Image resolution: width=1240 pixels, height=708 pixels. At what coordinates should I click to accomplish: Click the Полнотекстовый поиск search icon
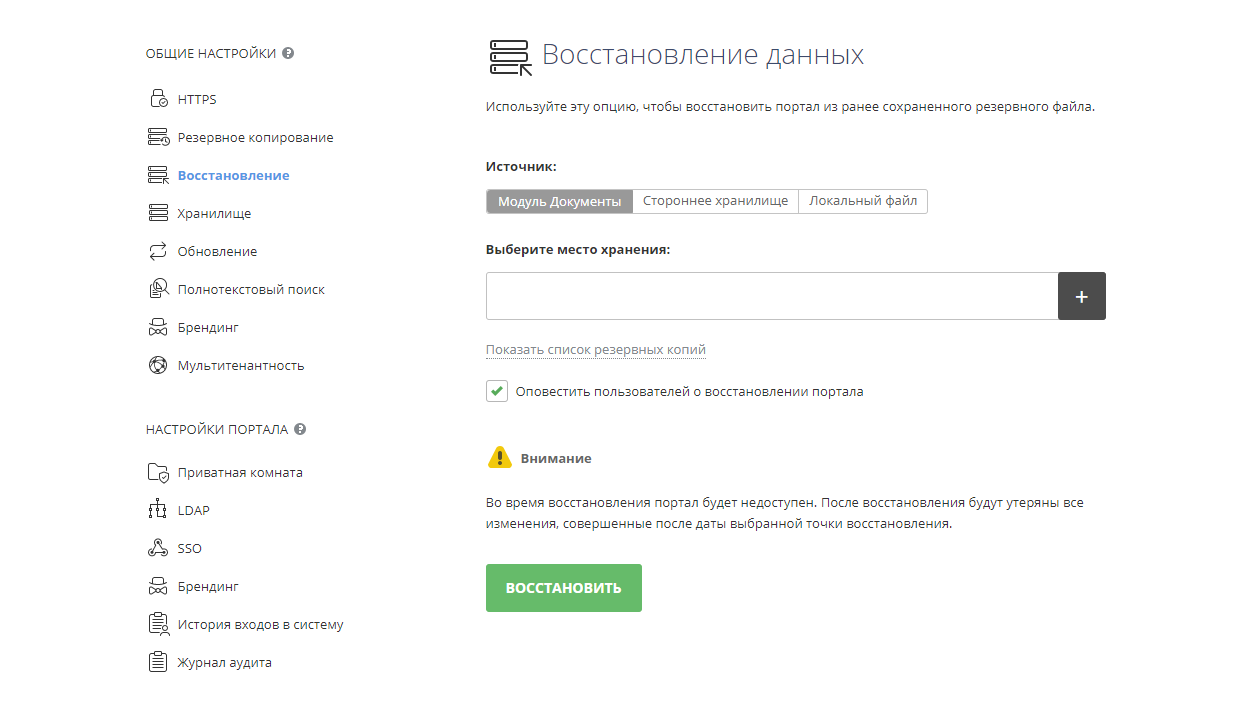click(x=158, y=289)
